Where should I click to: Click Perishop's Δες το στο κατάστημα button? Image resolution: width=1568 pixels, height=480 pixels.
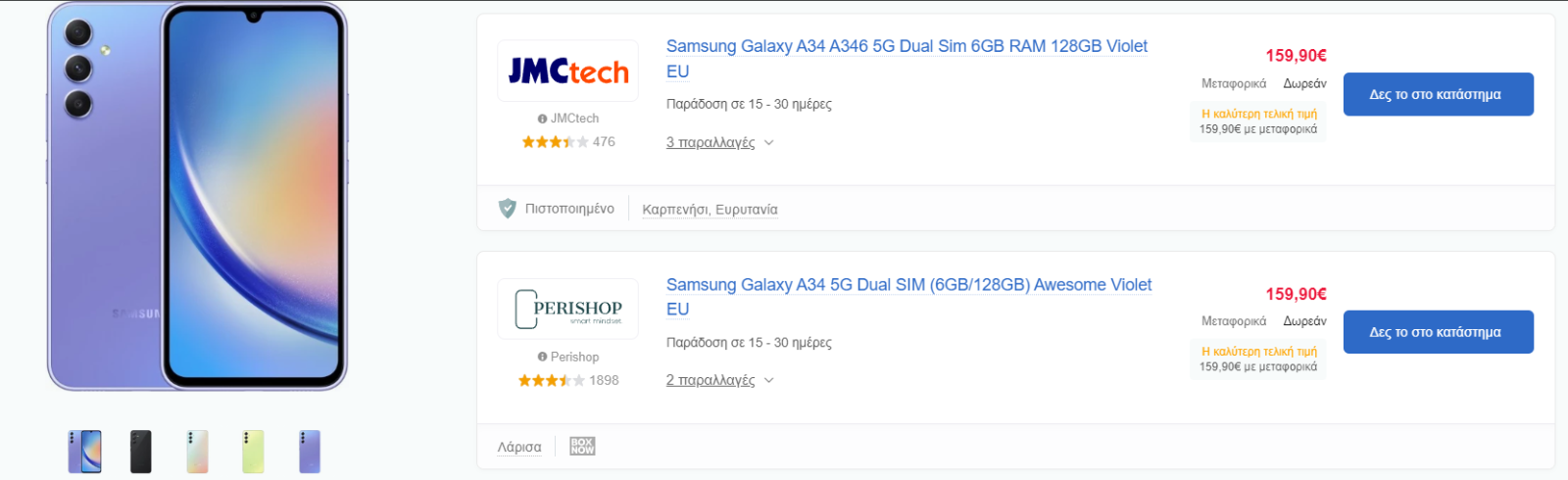[1438, 332]
